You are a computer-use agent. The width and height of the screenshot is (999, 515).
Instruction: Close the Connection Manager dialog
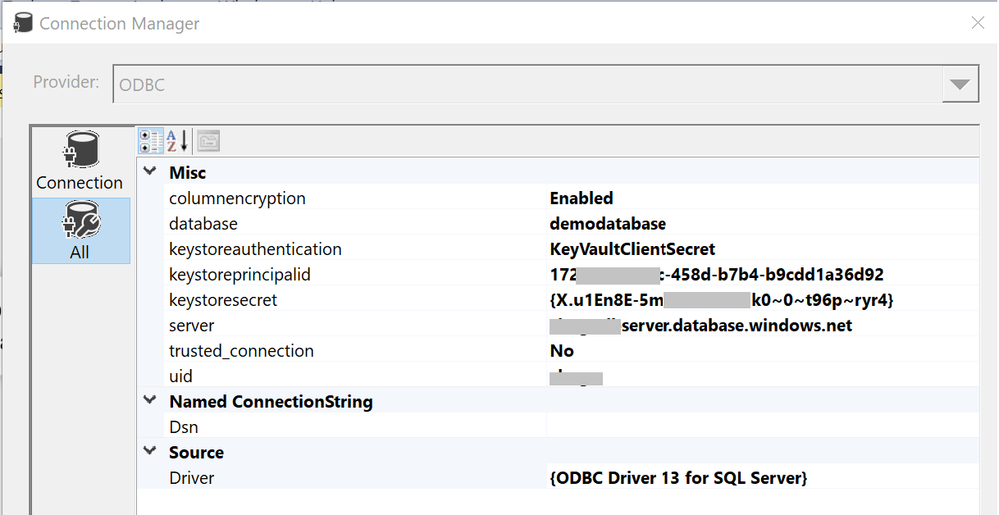[x=978, y=22]
